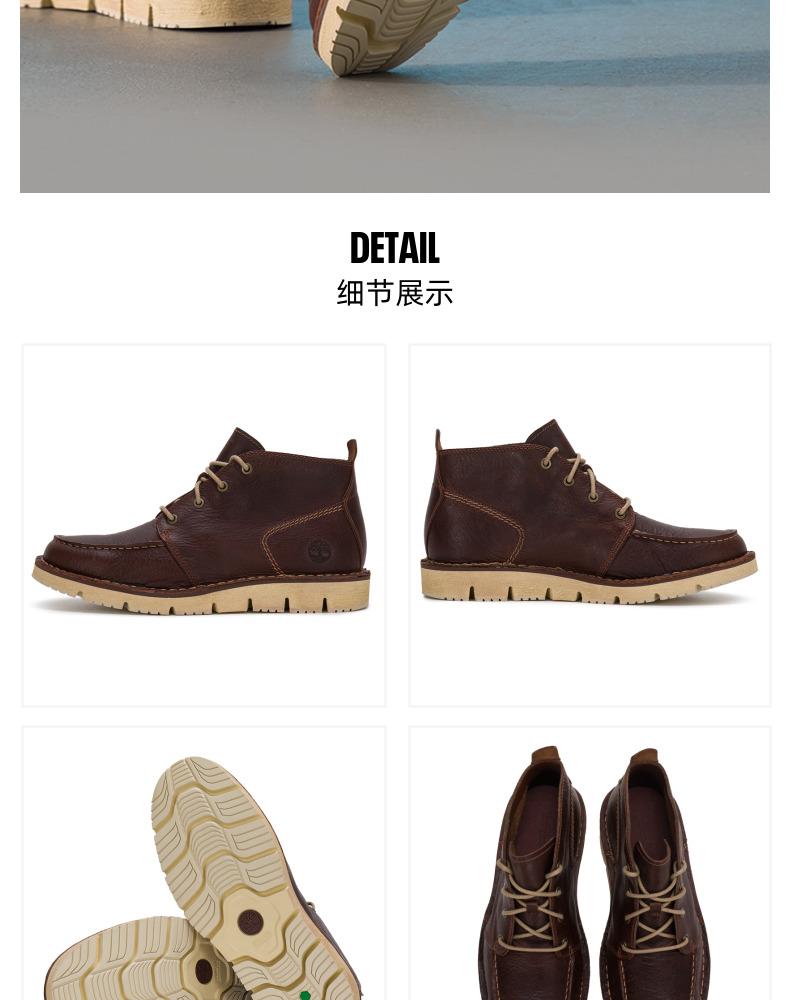Click the cream lug sole of the outer side boot
Image resolution: width=790 pixels, height=1000 pixels.
(x=201, y=592)
